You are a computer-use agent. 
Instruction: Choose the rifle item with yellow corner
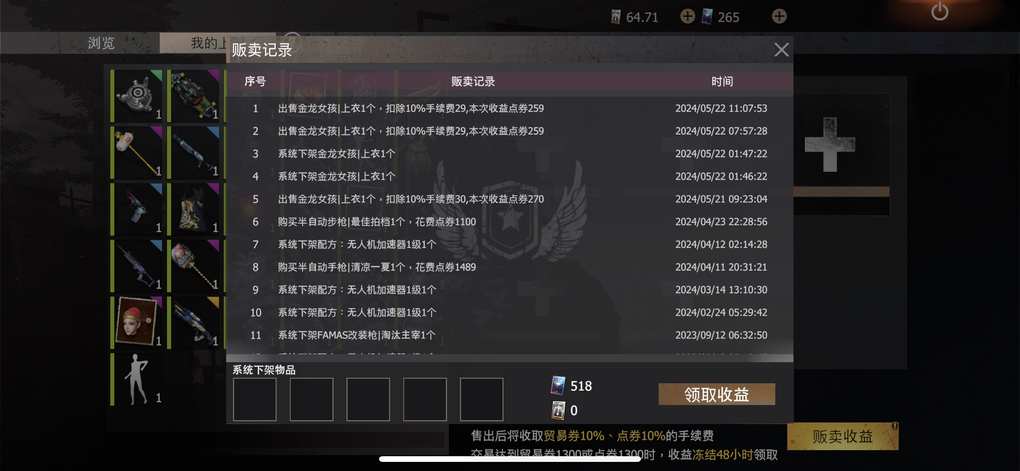point(196,322)
